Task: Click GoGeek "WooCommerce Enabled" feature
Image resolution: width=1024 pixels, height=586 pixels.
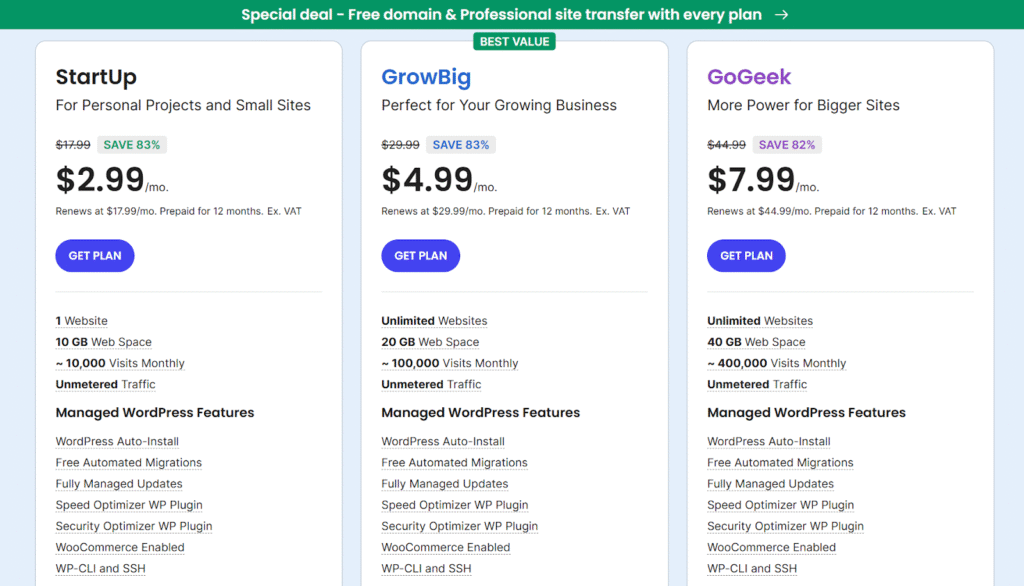Action: coord(771,547)
